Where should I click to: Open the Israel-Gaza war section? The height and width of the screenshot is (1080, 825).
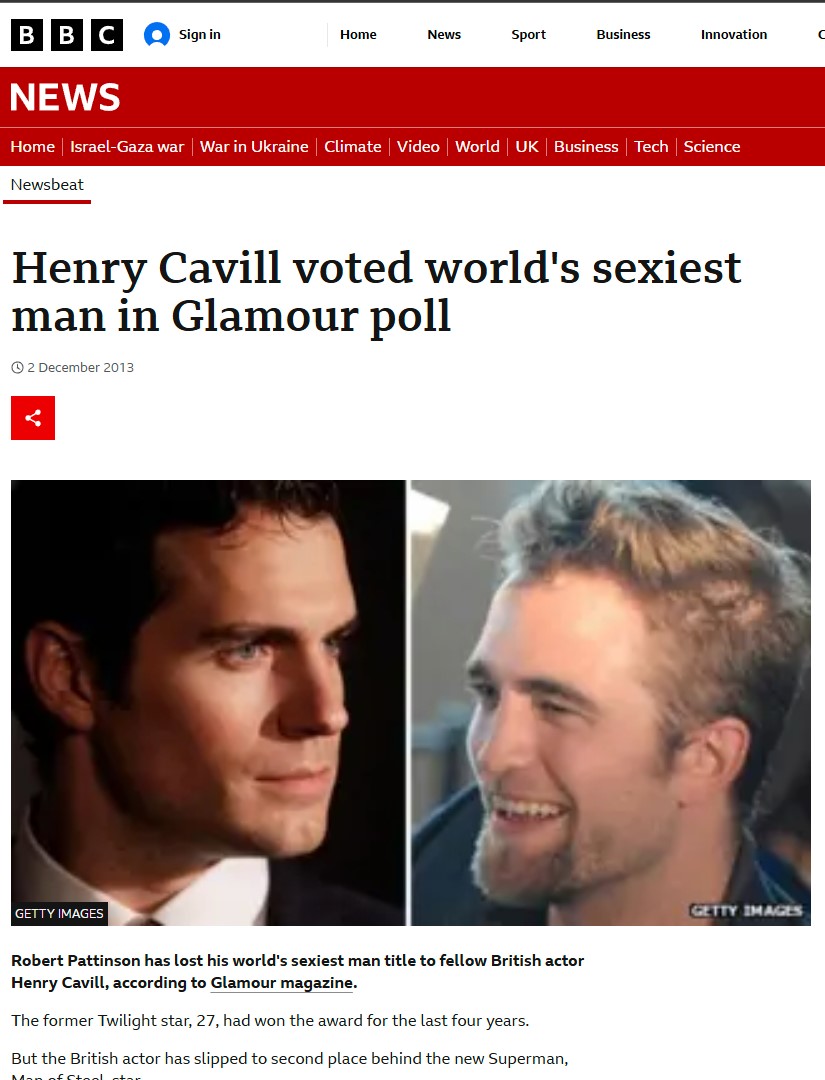[x=127, y=146]
